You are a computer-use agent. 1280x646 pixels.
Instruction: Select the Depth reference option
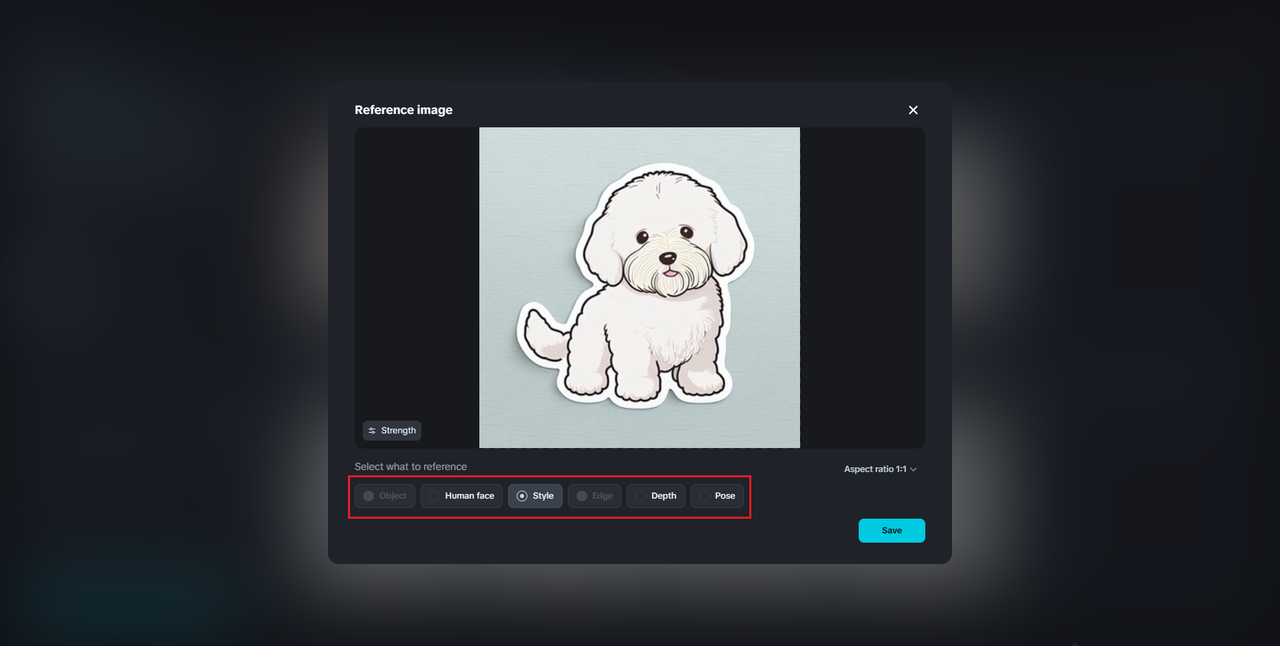pyautogui.click(x=656, y=496)
